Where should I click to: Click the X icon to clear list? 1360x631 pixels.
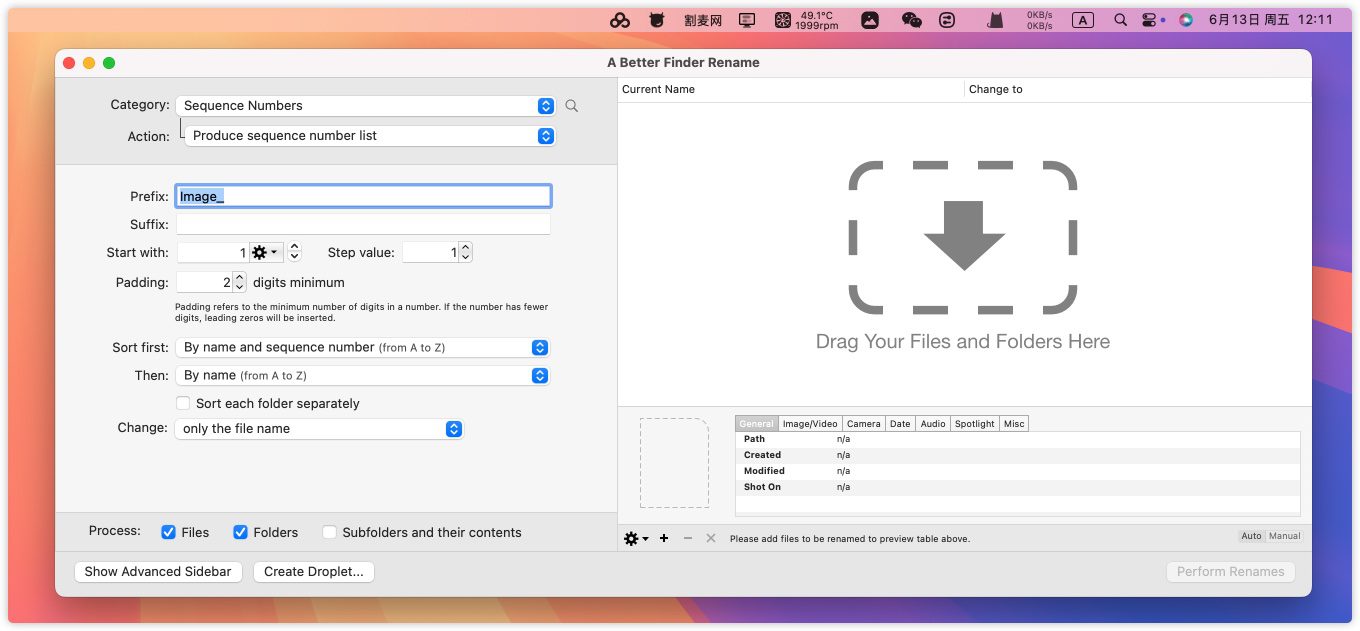[x=711, y=538]
